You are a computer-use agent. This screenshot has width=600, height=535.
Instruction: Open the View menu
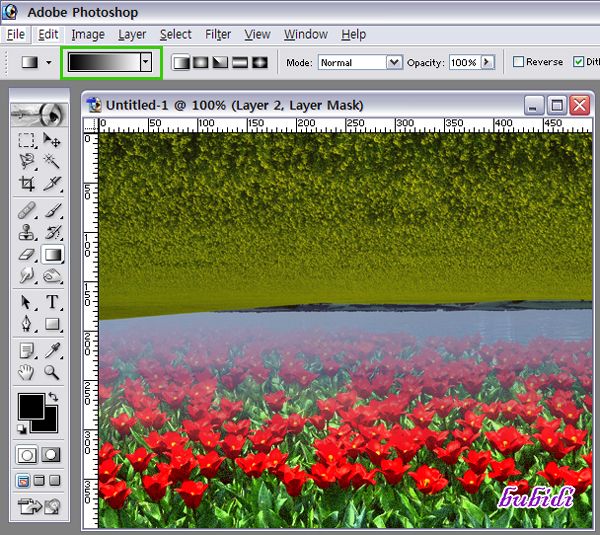click(x=257, y=34)
